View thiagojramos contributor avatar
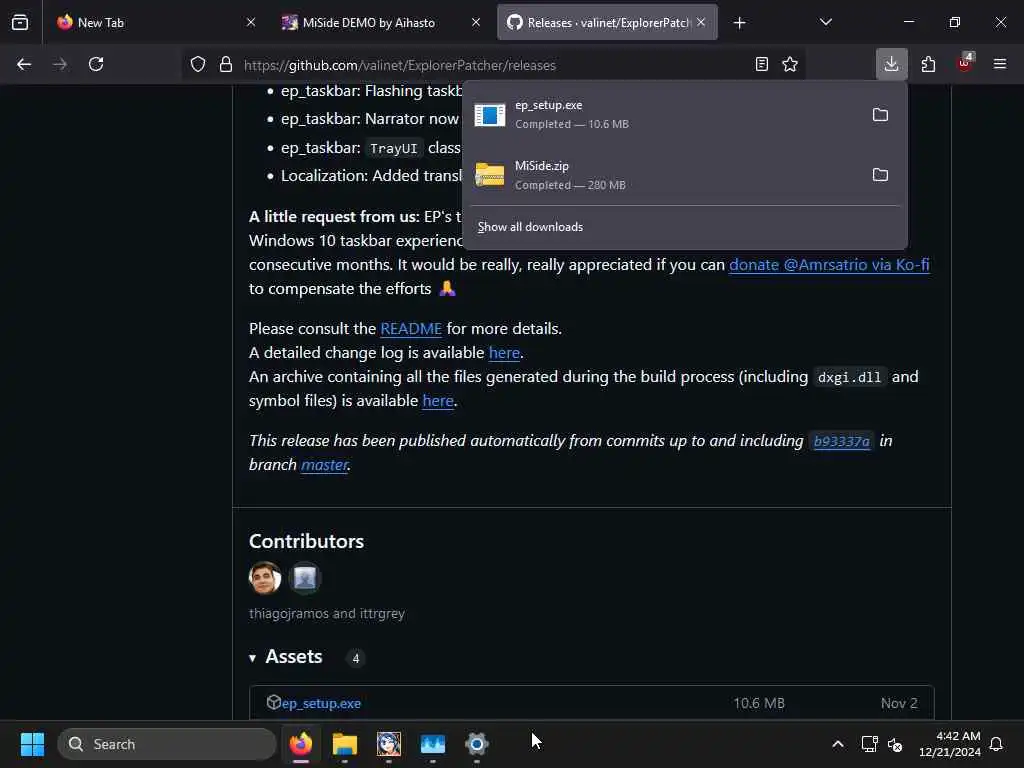Screen dimensions: 1024x768 [265, 578]
